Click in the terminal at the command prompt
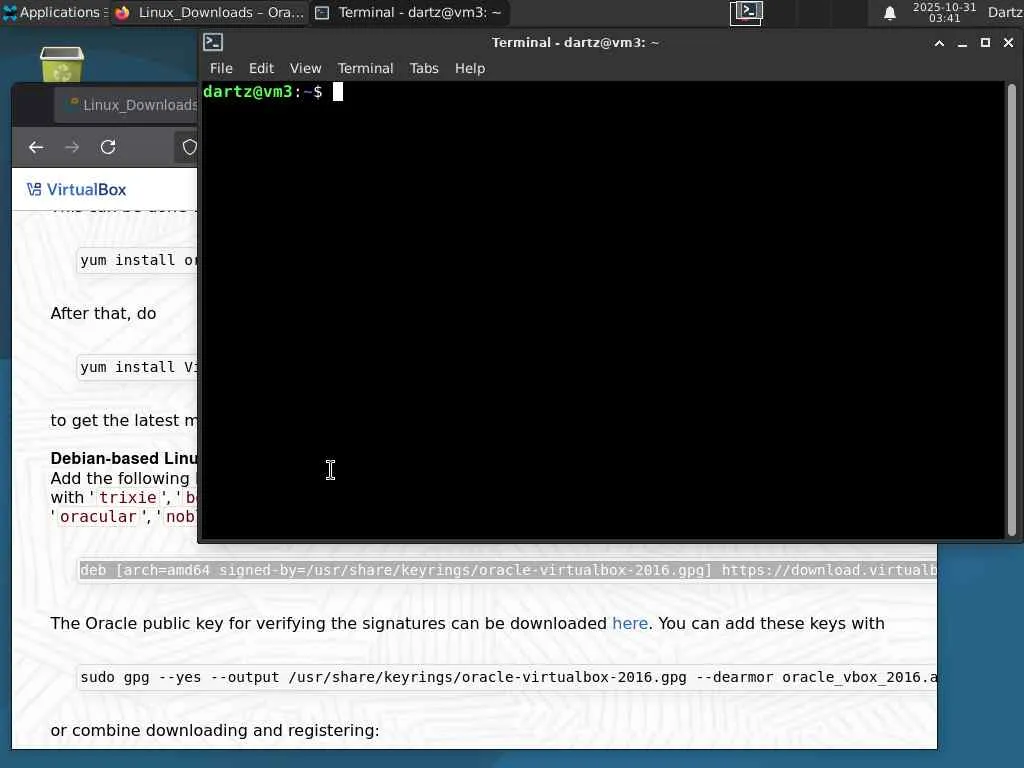This screenshot has width=1024, height=768. click(x=338, y=92)
